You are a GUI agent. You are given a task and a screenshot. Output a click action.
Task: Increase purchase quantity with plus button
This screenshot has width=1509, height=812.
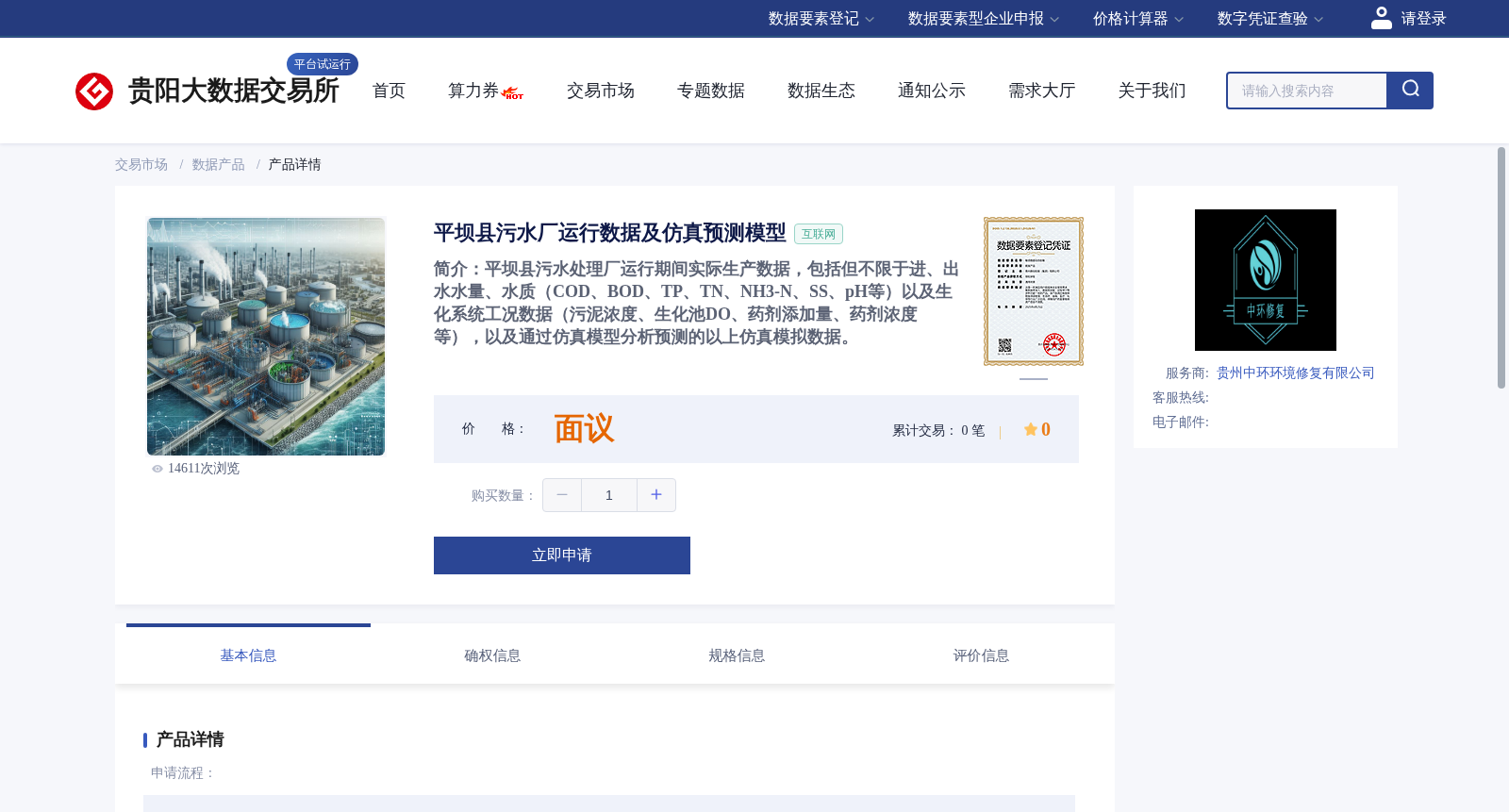click(656, 495)
